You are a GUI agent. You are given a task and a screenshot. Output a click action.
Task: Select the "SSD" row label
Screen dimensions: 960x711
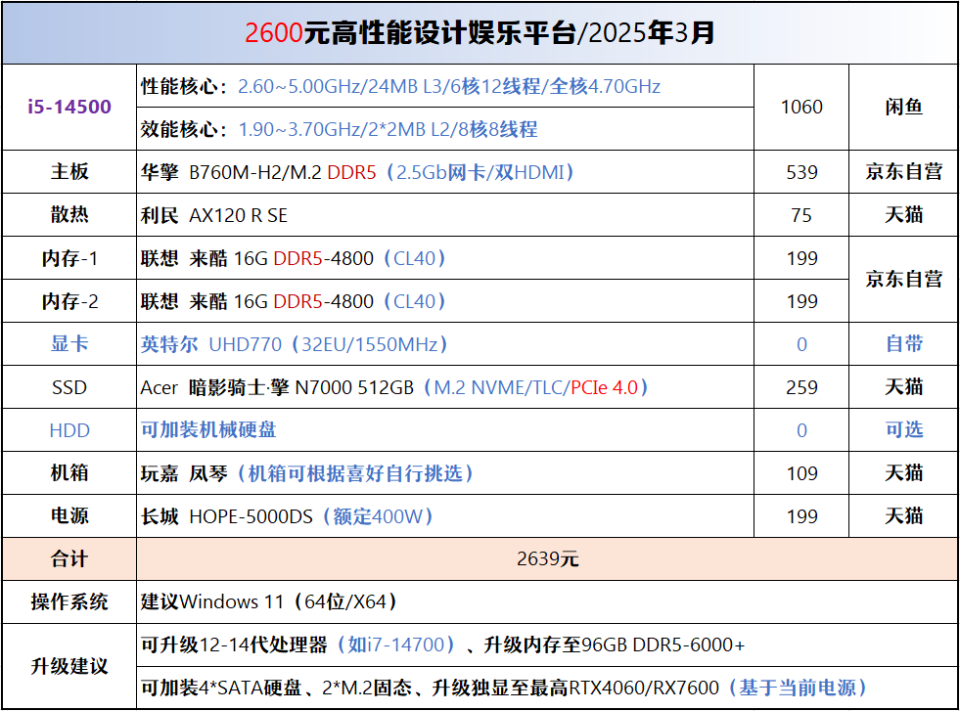pyautogui.click(x=69, y=388)
